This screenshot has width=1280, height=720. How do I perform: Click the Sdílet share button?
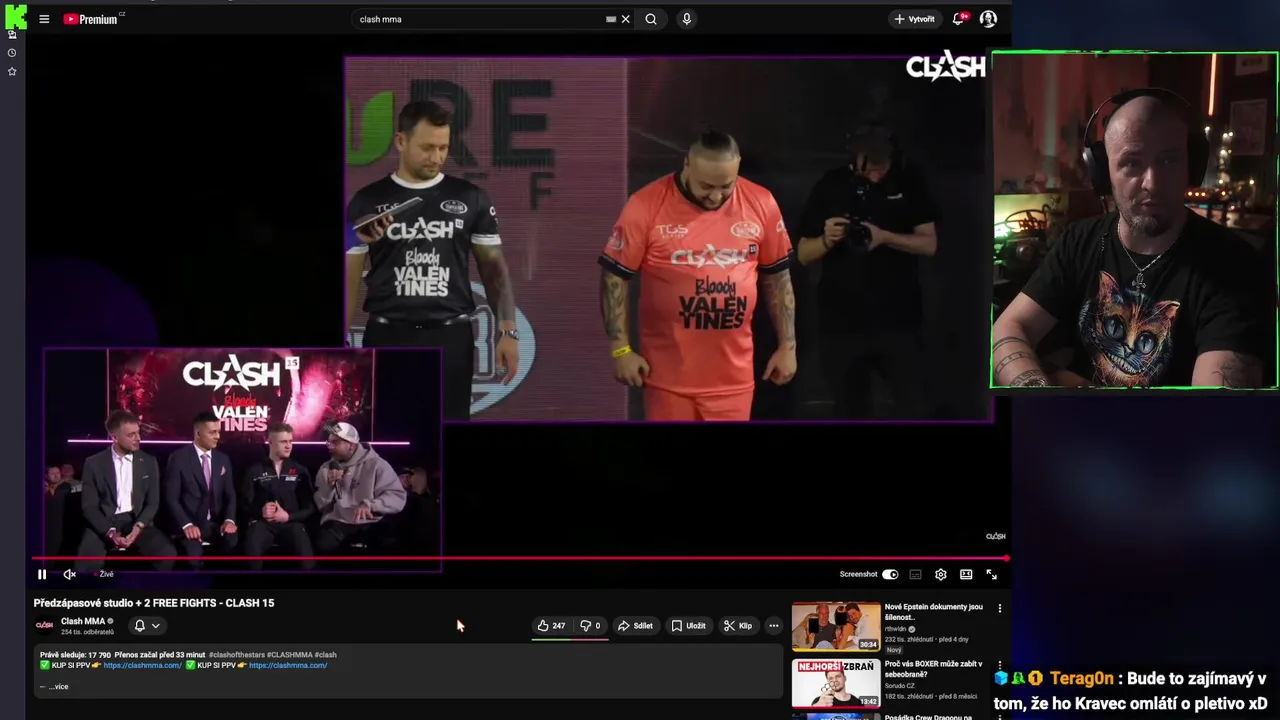tap(635, 626)
